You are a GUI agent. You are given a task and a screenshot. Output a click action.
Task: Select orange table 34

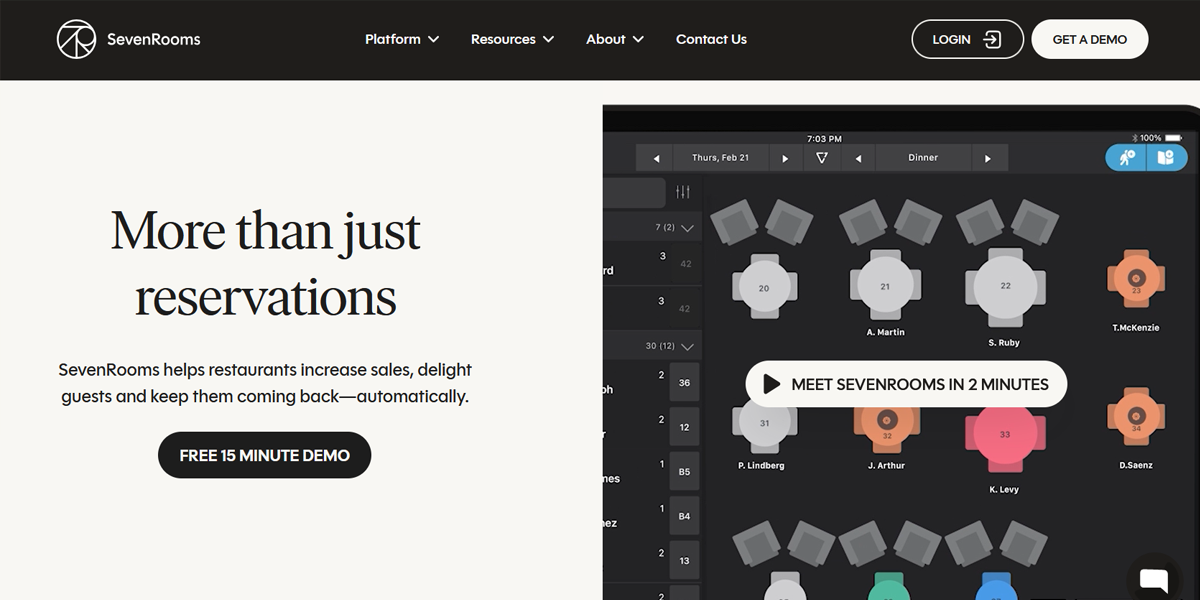pyautogui.click(x=1136, y=415)
